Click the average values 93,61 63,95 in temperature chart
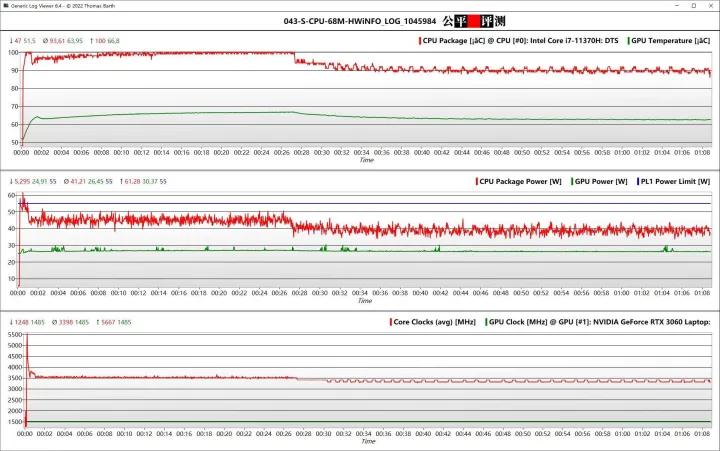 click(x=63, y=41)
